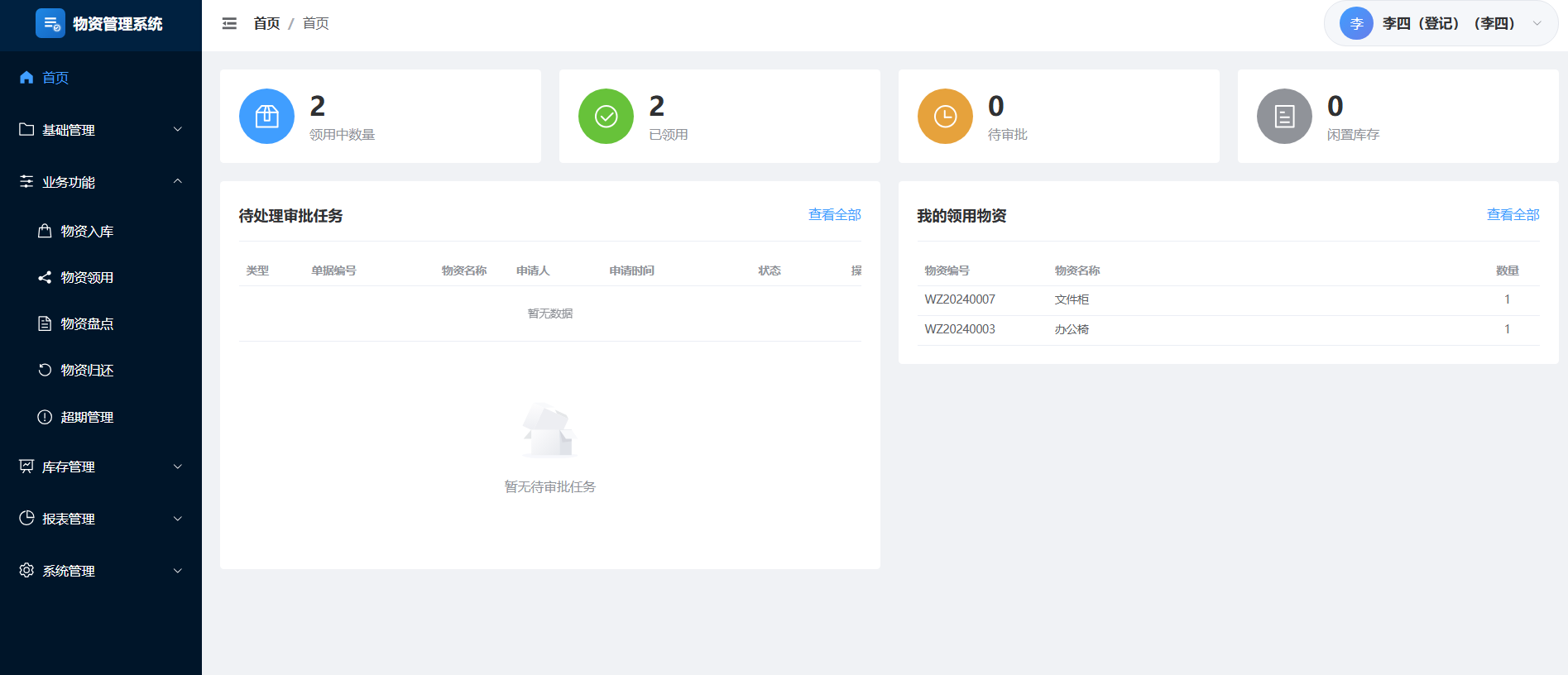View all in 我的领用物资 panel
Screen dimensions: 1568x675
click(x=1513, y=215)
